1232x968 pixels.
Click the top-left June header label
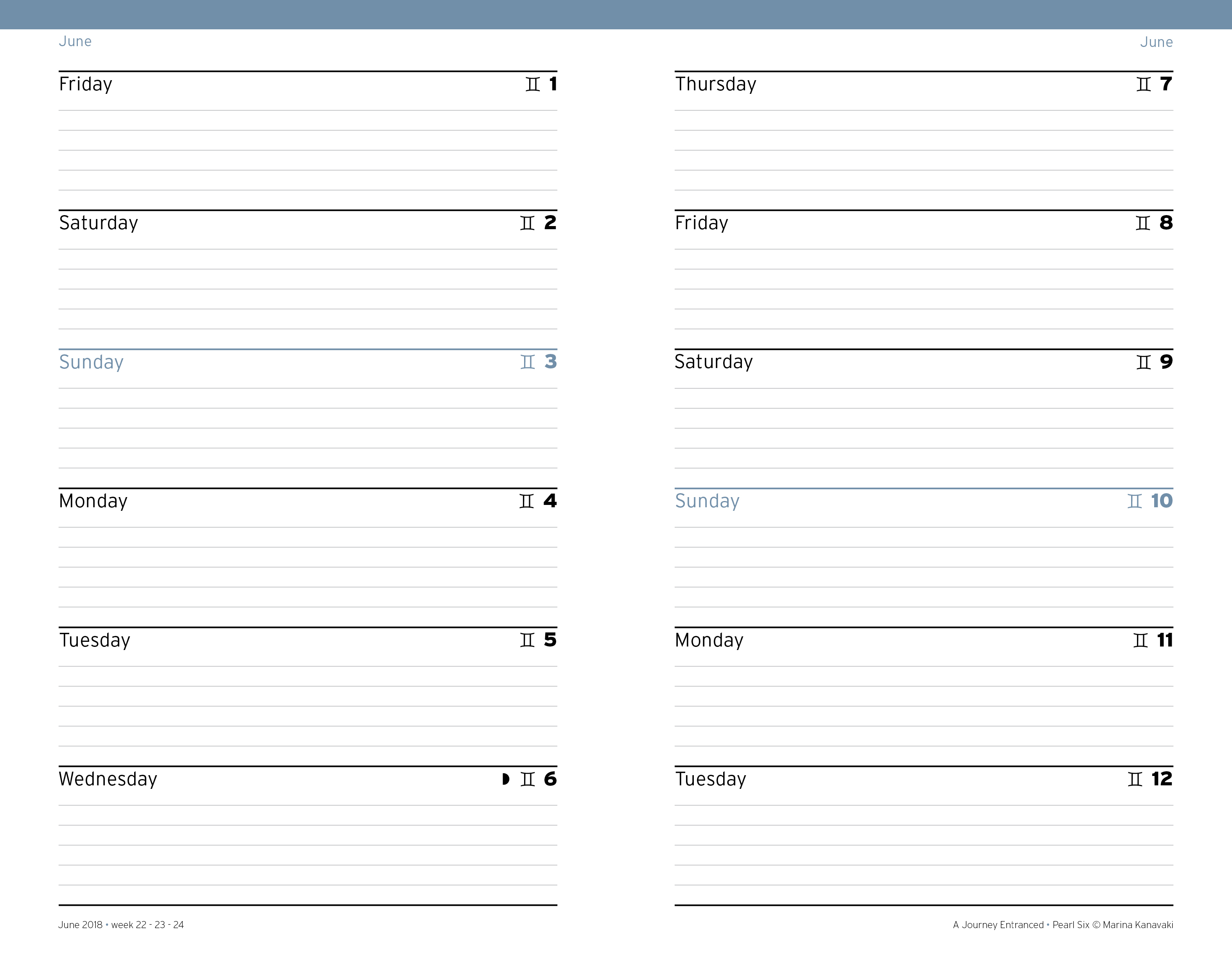75,41
